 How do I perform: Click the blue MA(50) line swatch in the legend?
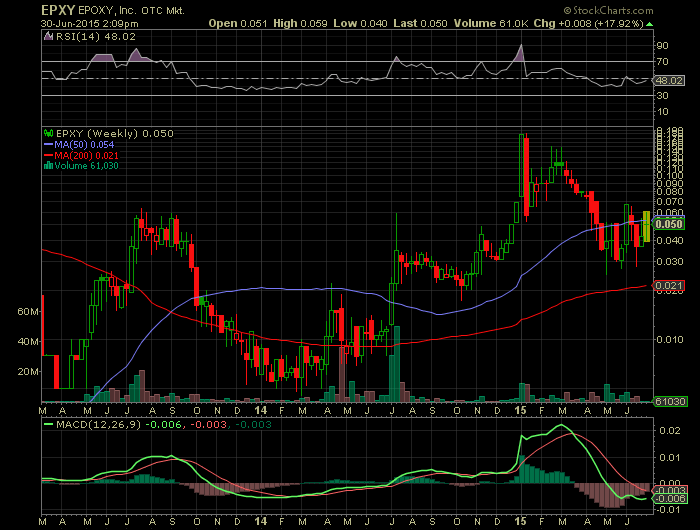48,145
